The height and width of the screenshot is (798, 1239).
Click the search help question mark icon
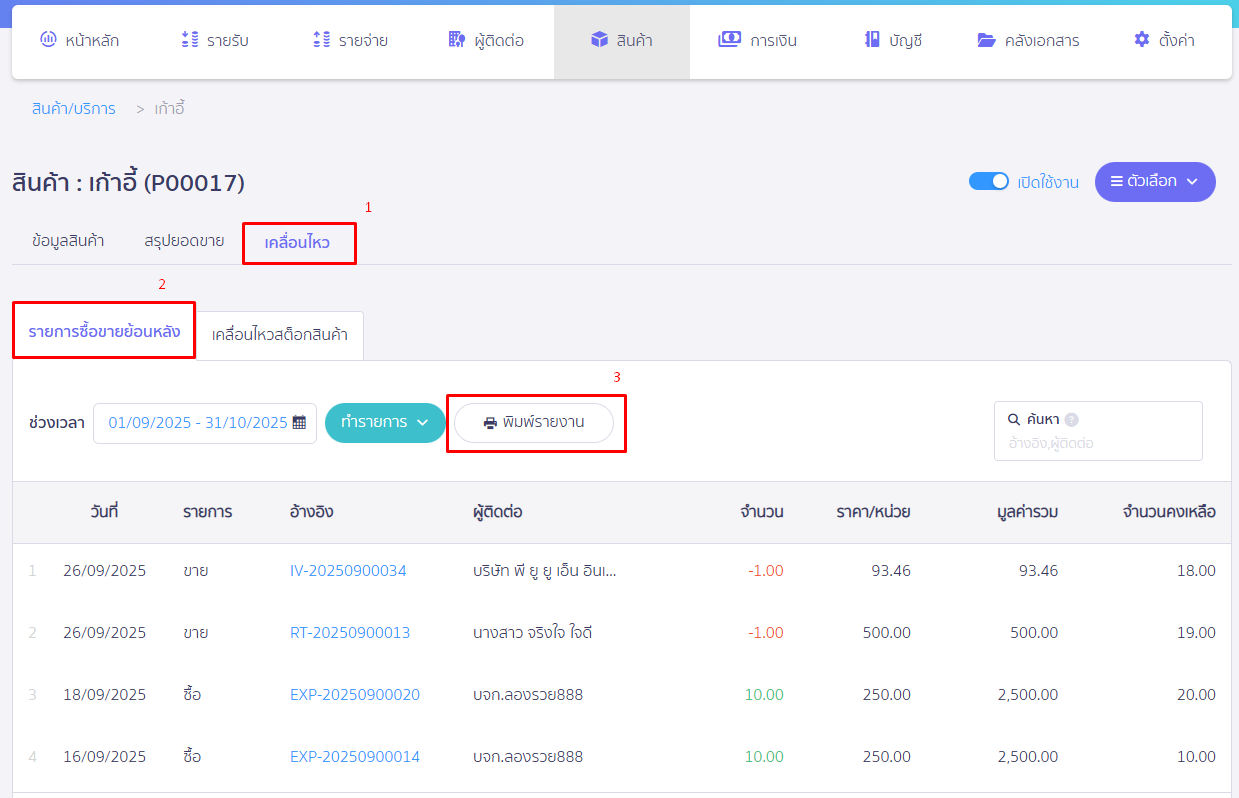pos(1072,420)
